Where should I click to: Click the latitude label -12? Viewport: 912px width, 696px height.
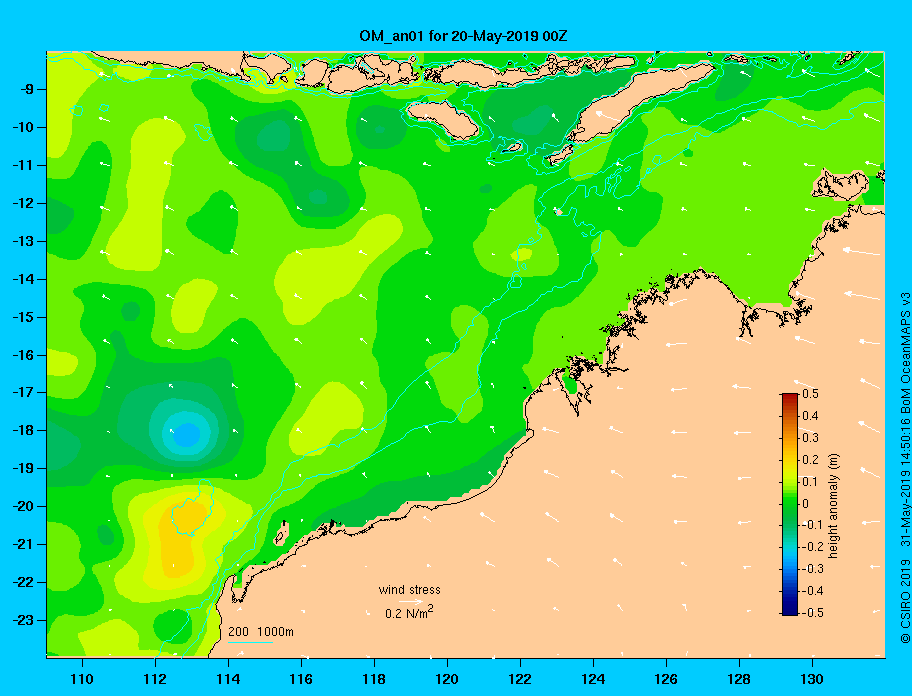click(x=27, y=203)
